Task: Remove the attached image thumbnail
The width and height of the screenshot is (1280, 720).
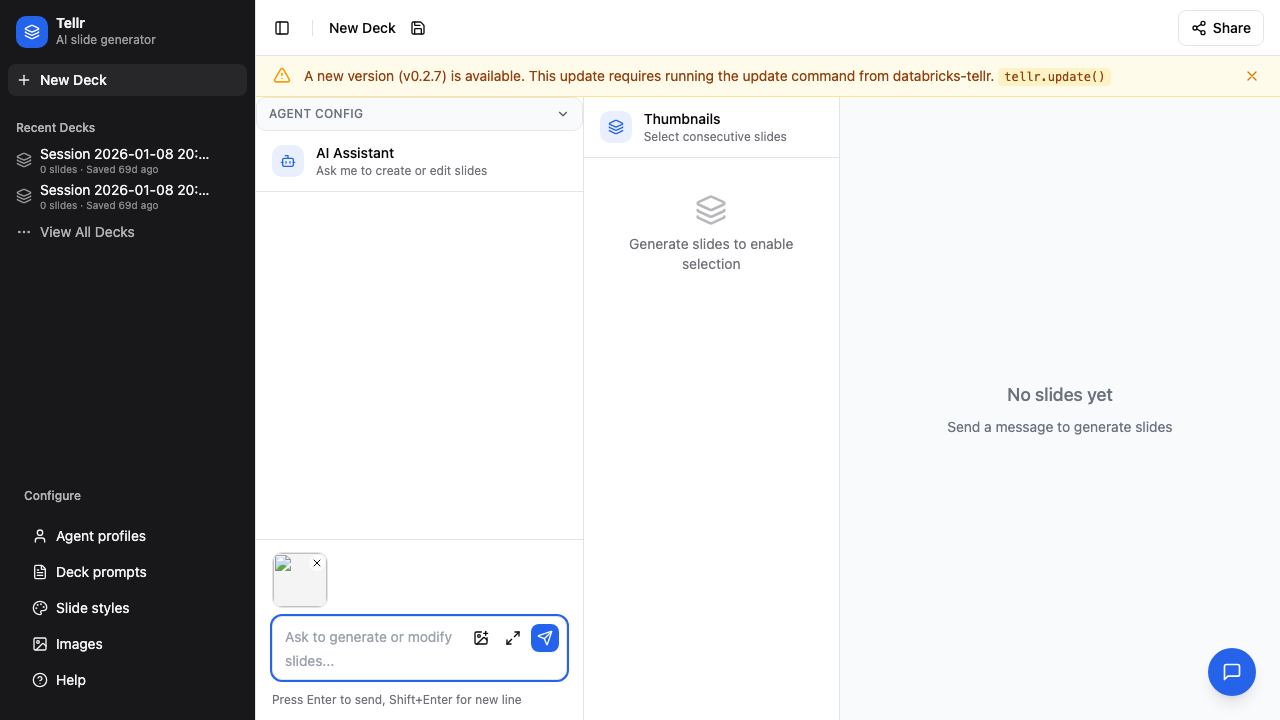Action: pos(317,562)
